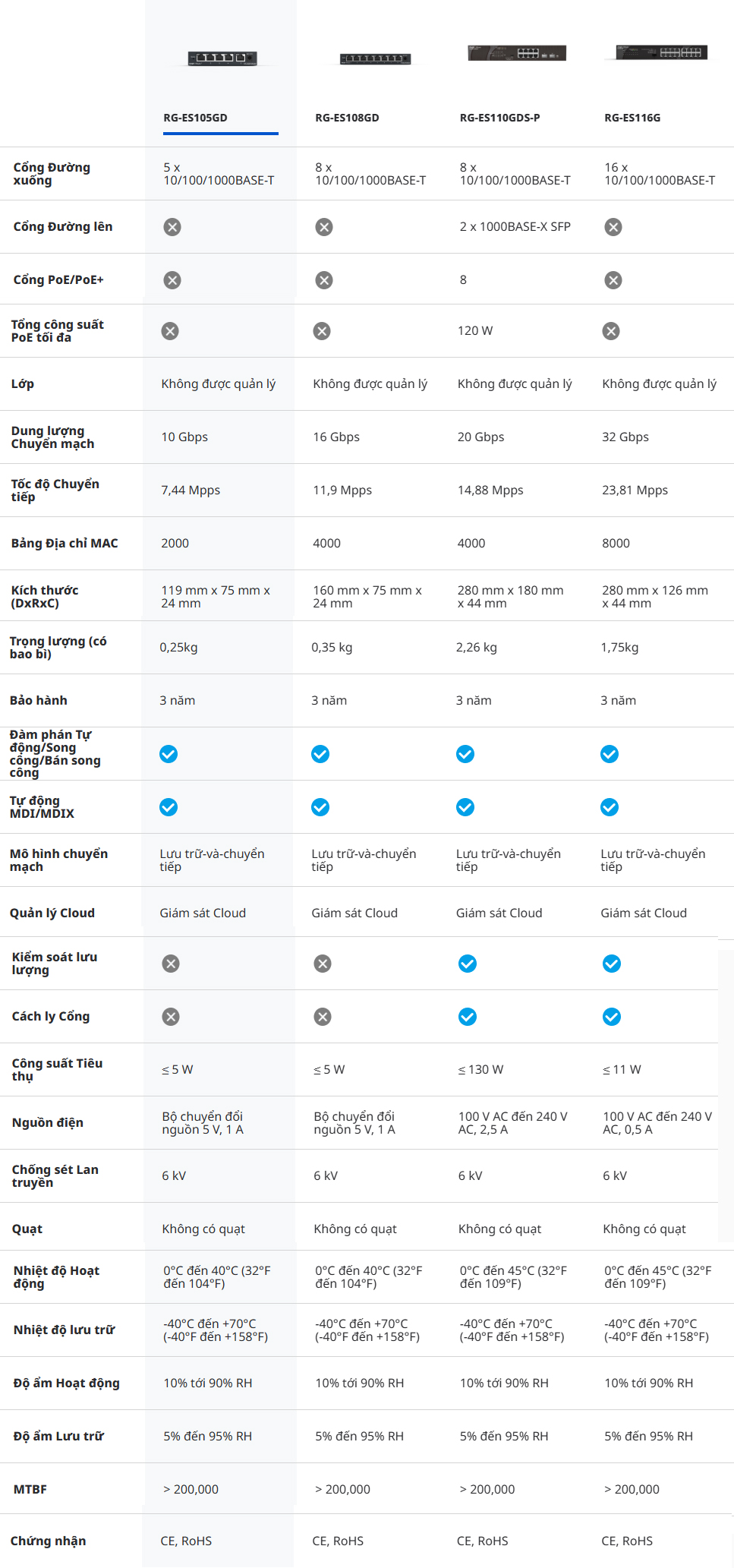
Task: Click gray X icon for RG-ES116G PoE/PoE+ port
Action: pos(613,280)
